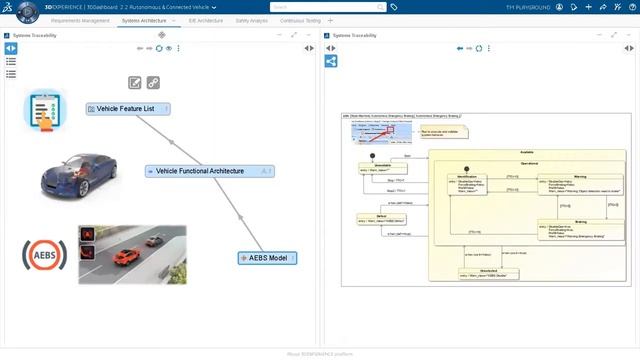
Task: Open the tools icon in header
Action: pyautogui.click(x=618, y=7)
